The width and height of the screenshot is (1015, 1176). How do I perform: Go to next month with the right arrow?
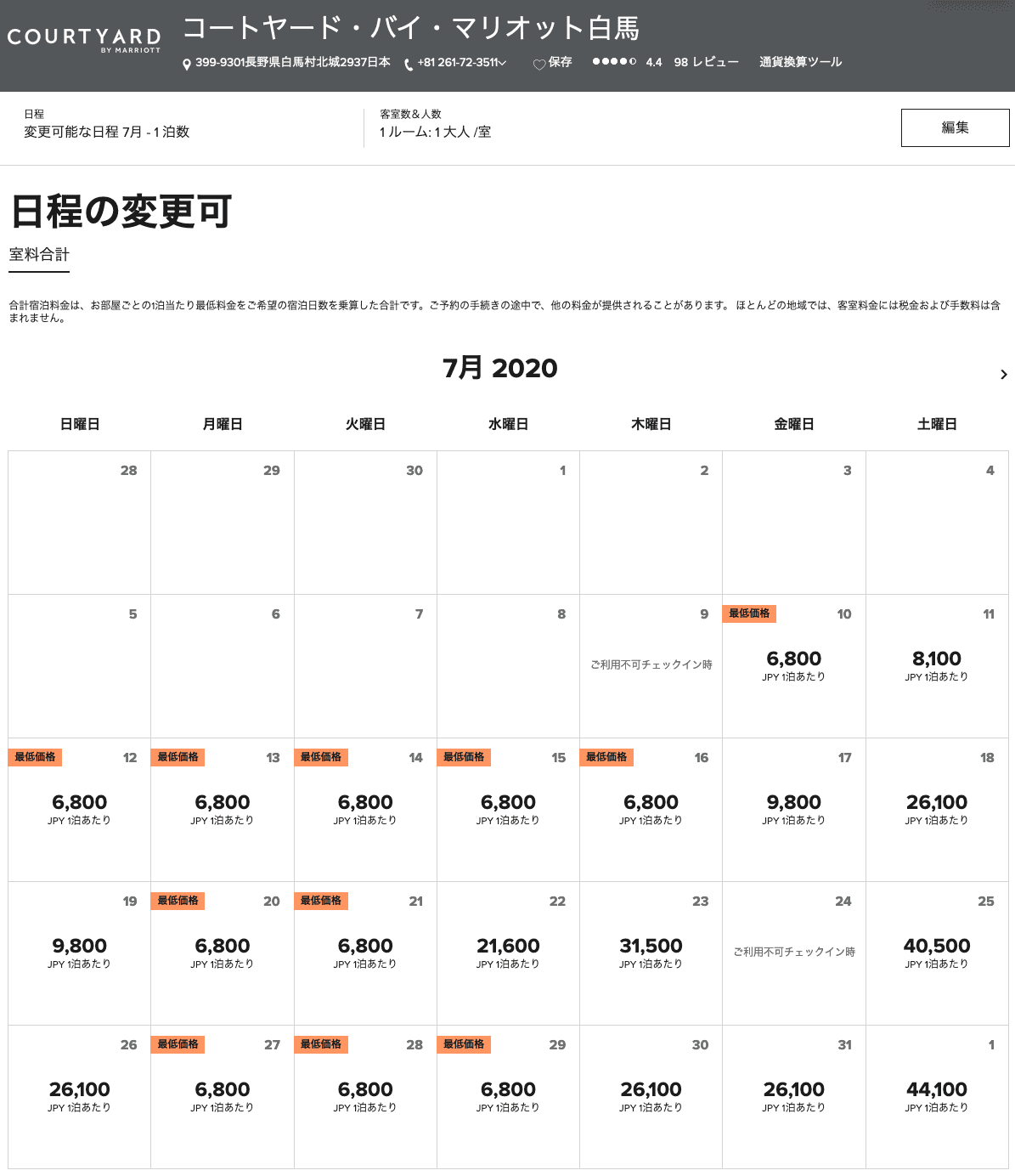1004,374
